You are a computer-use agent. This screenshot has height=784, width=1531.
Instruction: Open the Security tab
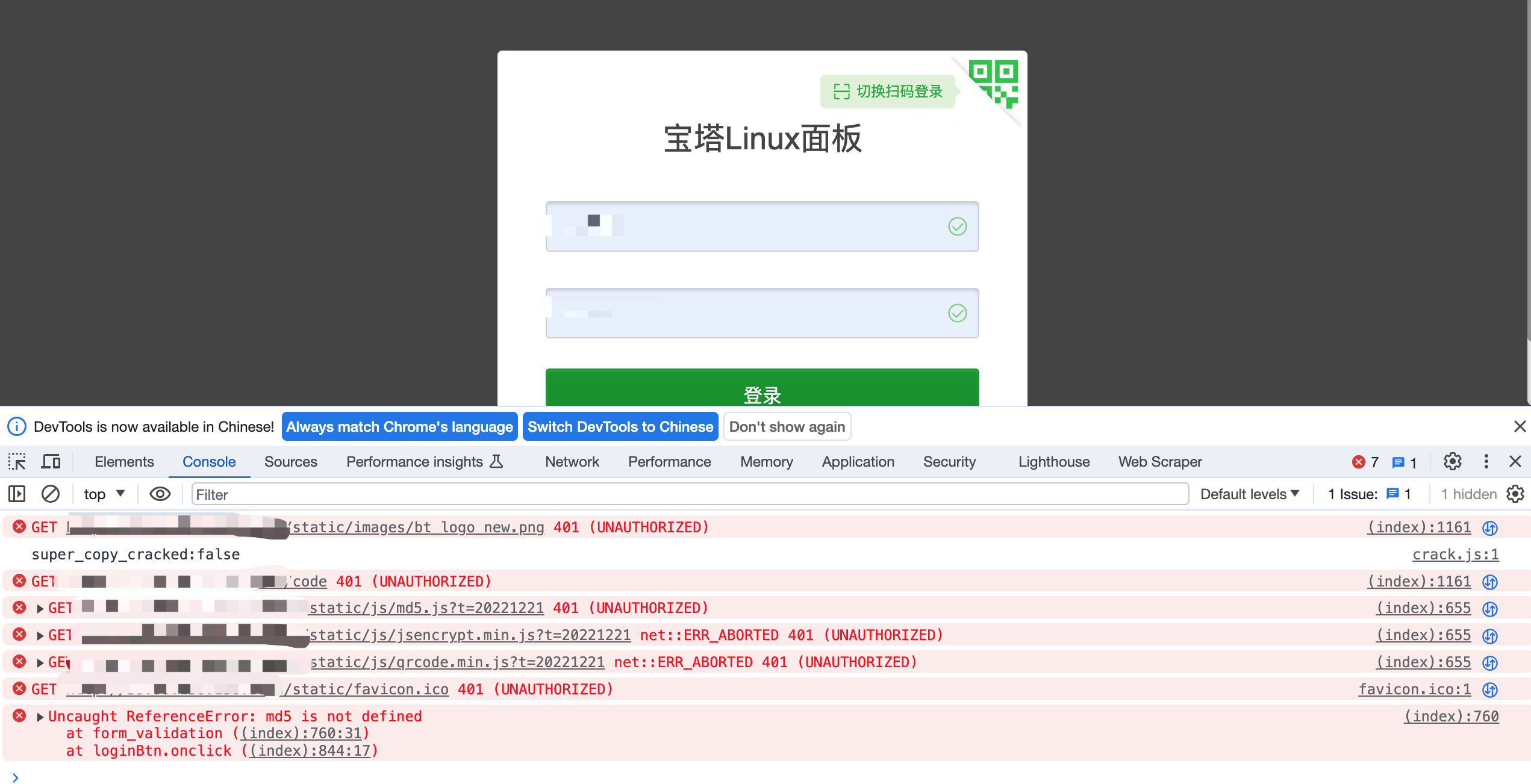click(x=949, y=462)
